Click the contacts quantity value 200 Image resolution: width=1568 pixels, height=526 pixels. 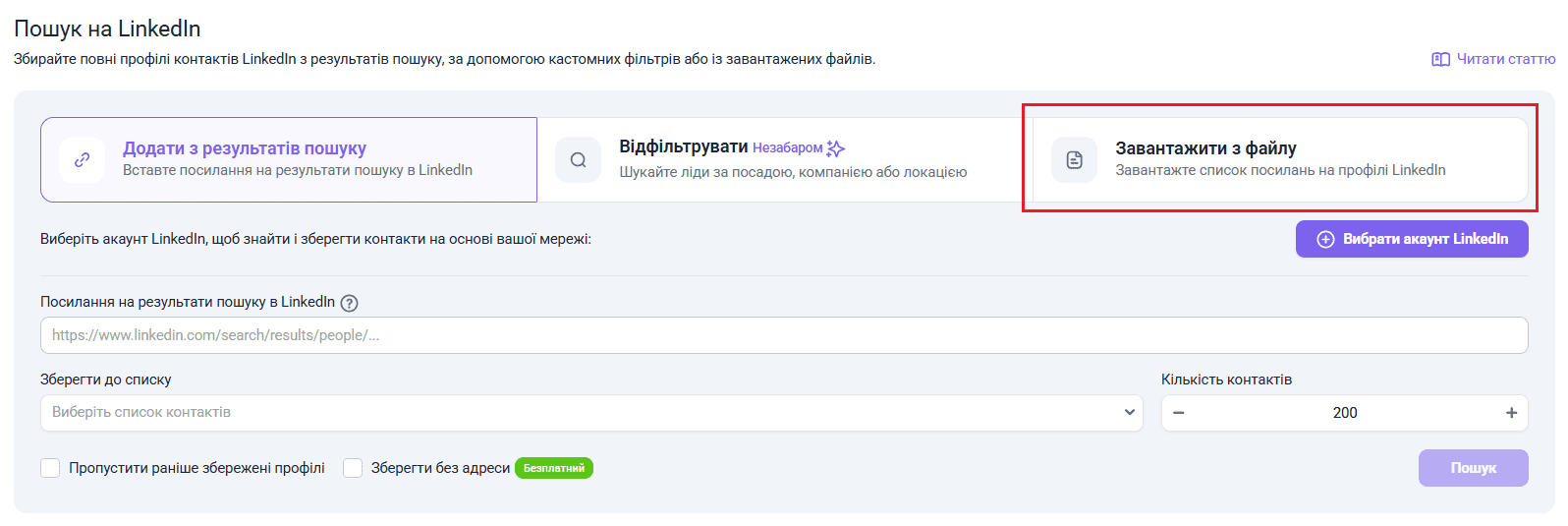[1345, 413]
